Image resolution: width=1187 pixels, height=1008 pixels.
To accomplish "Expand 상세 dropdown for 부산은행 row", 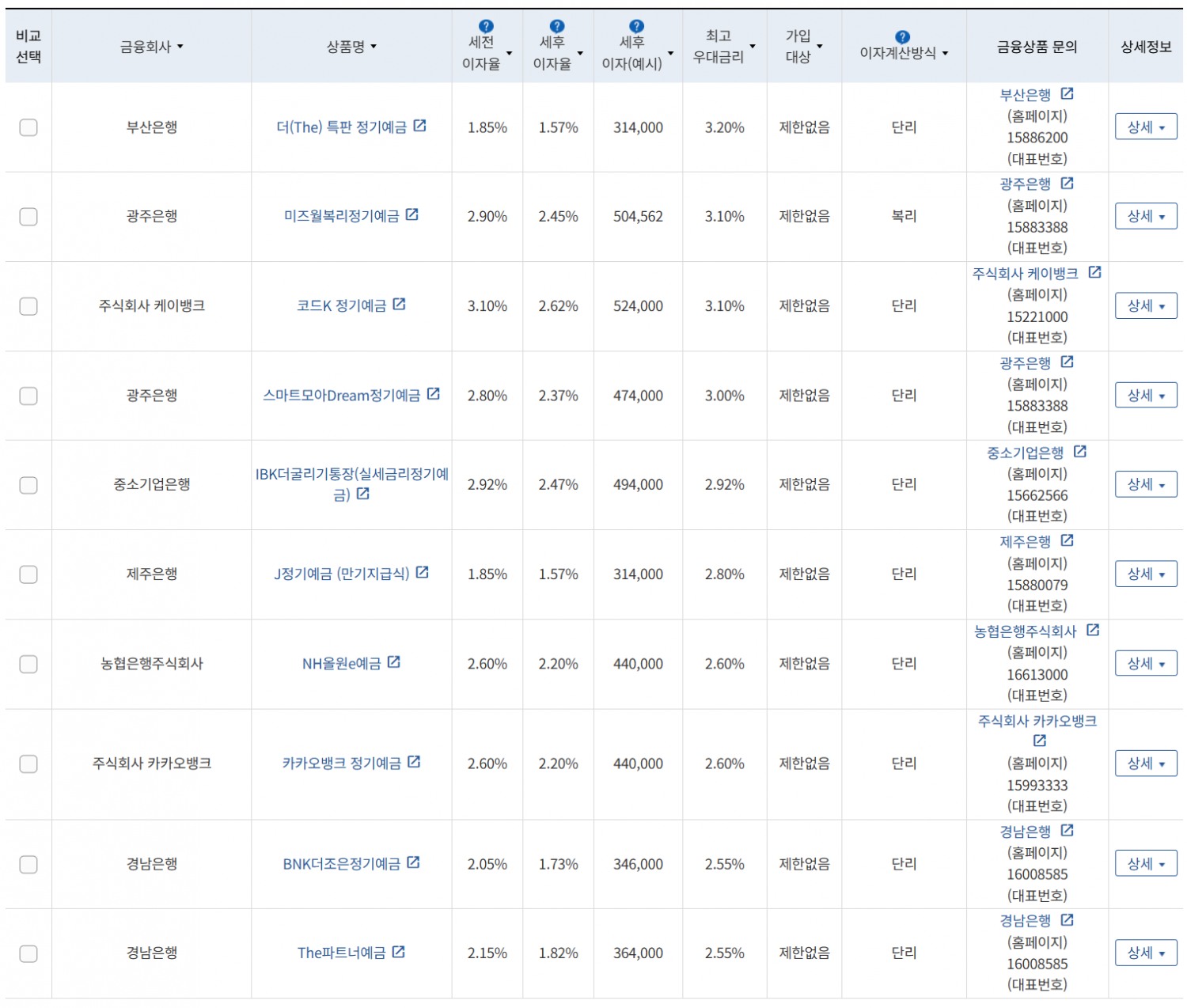I will click(1146, 127).
